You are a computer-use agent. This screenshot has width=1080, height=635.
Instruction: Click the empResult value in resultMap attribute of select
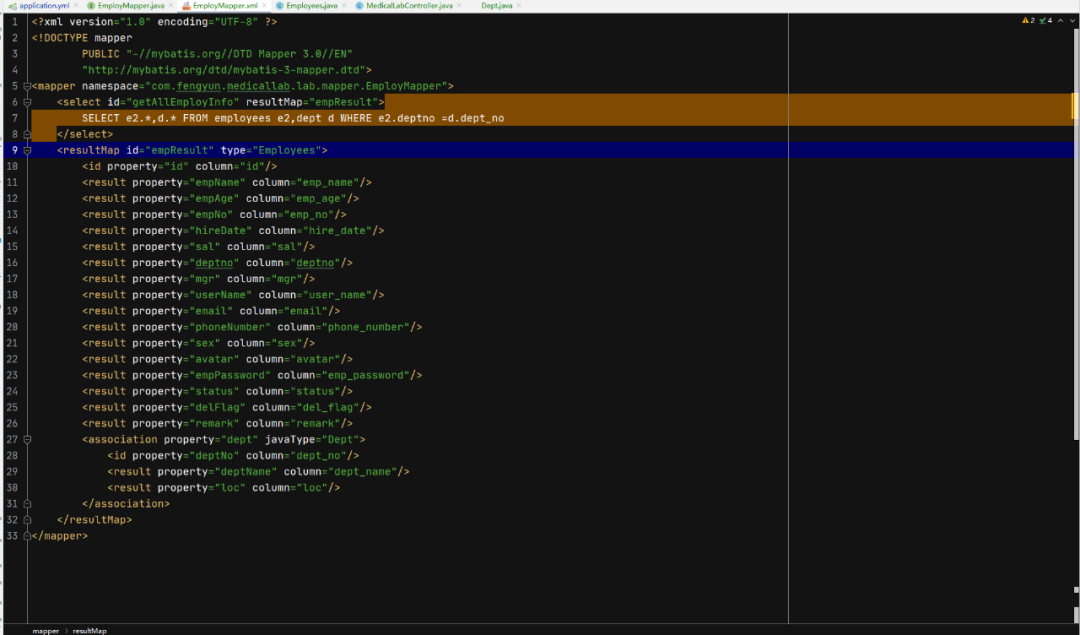point(343,102)
